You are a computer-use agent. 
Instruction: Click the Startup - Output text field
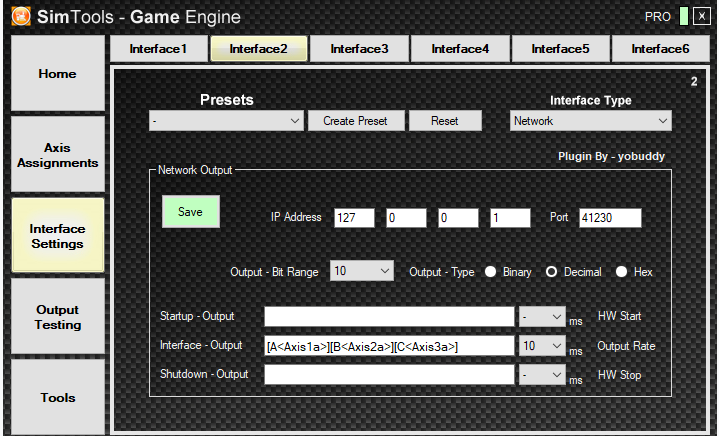tap(389, 317)
